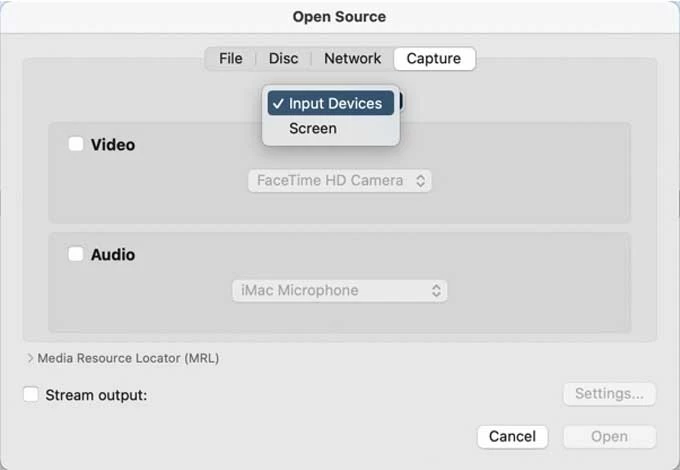The width and height of the screenshot is (680, 470).
Task: Click the Media Resource Locator (MRL) label
Action: (128, 358)
